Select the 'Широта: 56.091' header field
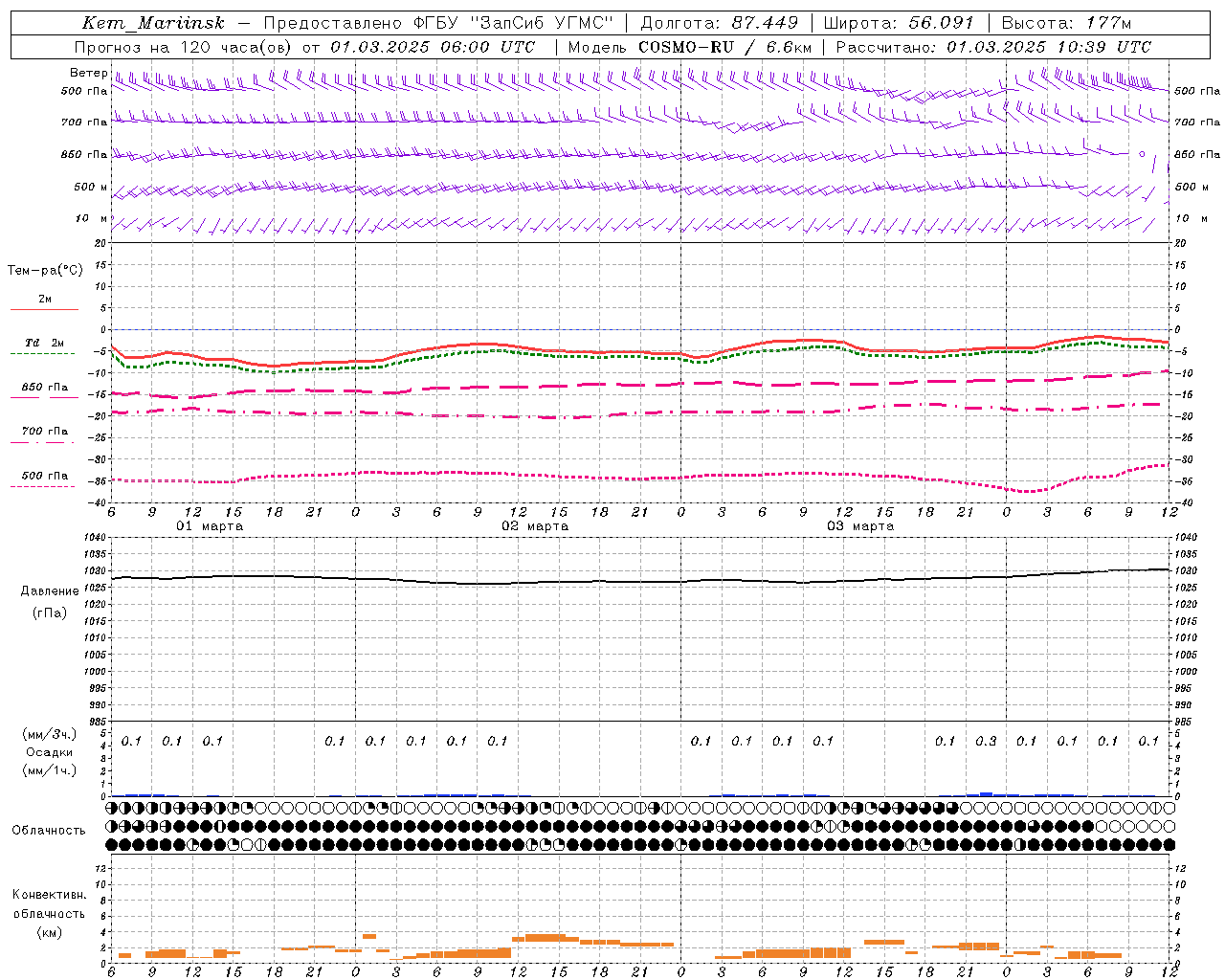The width and height of the screenshot is (1225, 980). pos(899,23)
